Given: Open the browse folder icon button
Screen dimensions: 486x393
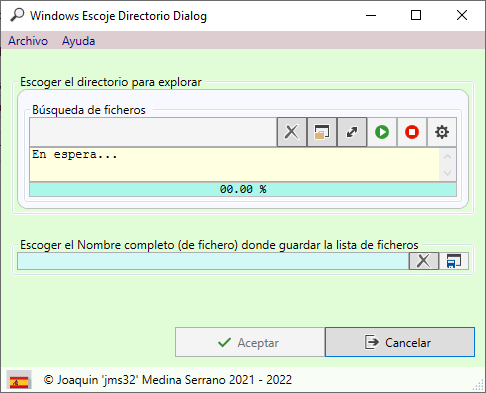Looking at the screenshot, I should pyautogui.click(x=322, y=132).
